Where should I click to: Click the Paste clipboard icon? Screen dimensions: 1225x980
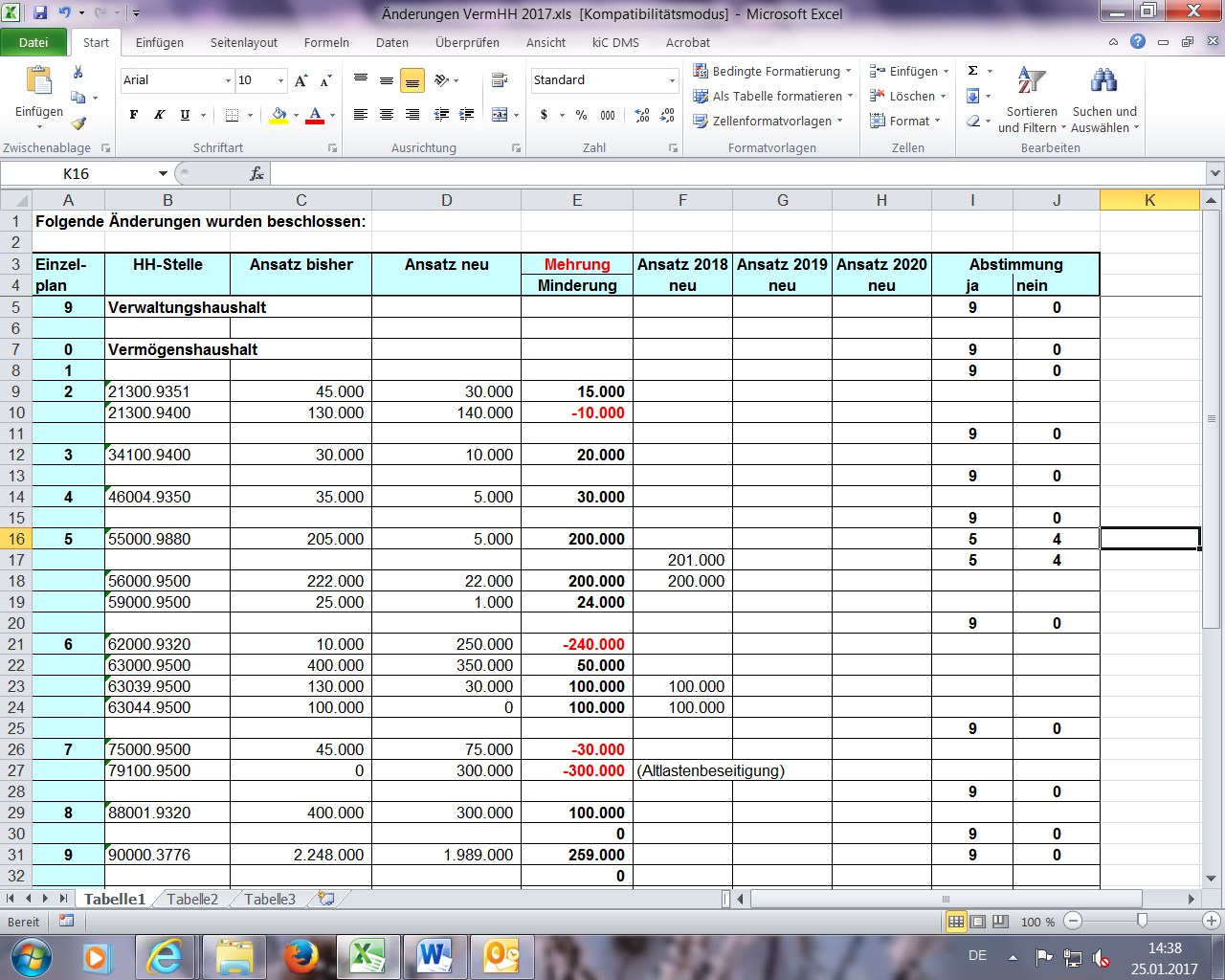(x=39, y=81)
